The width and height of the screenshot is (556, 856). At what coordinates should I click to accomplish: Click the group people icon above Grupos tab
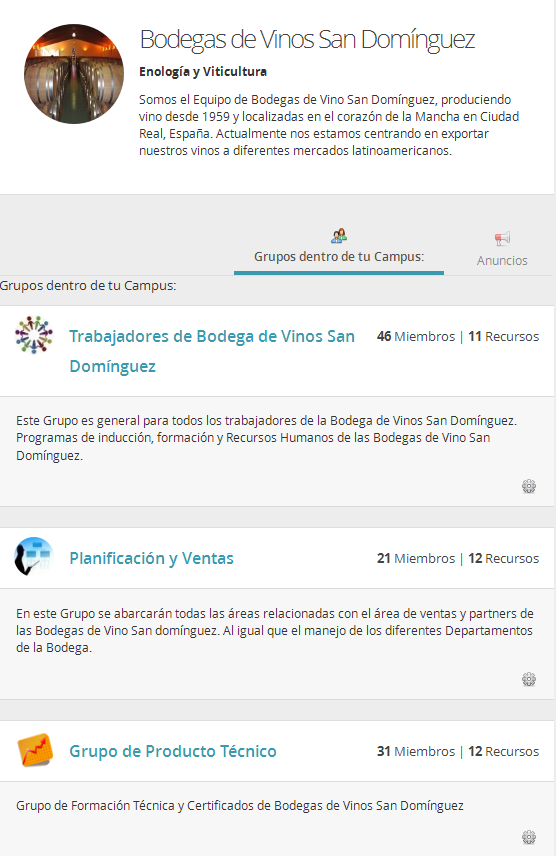click(x=339, y=236)
